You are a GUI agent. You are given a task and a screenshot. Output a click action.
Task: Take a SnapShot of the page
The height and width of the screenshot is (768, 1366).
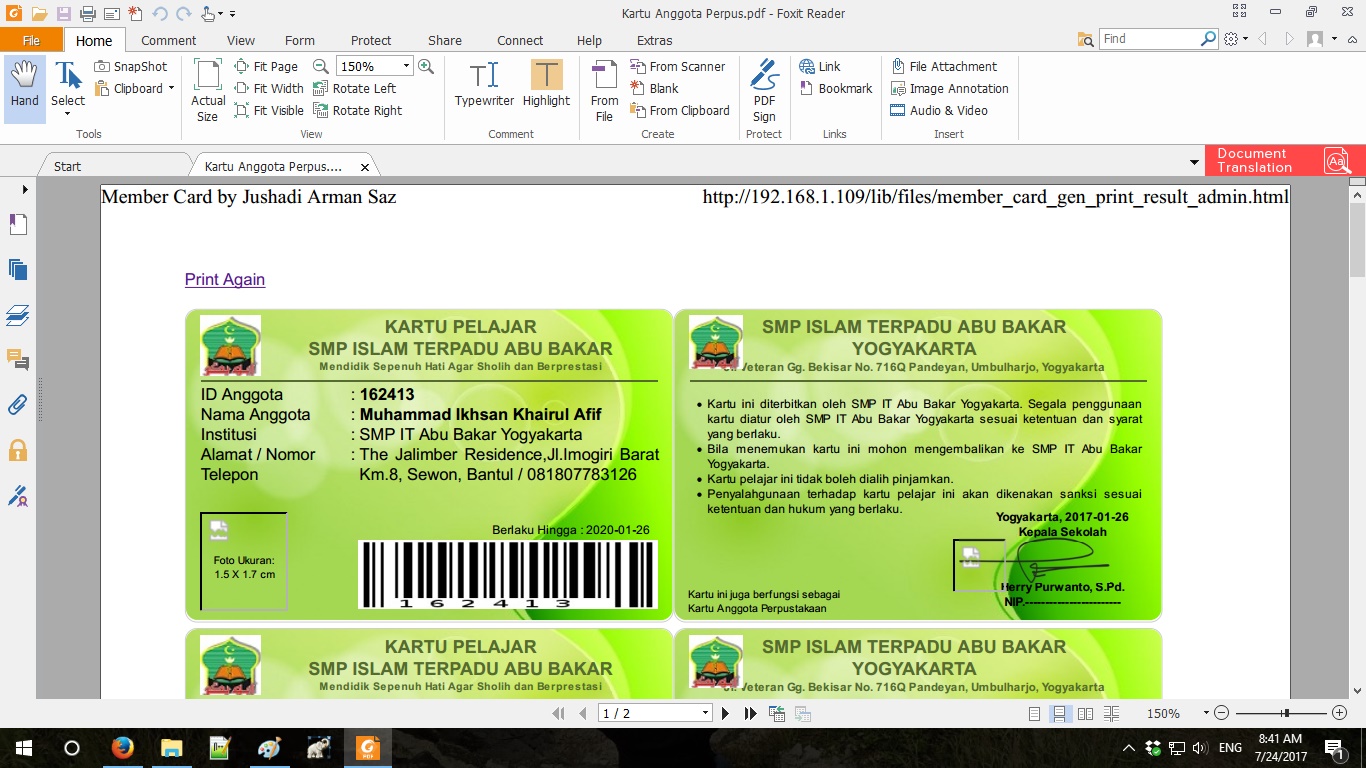(131, 66)
